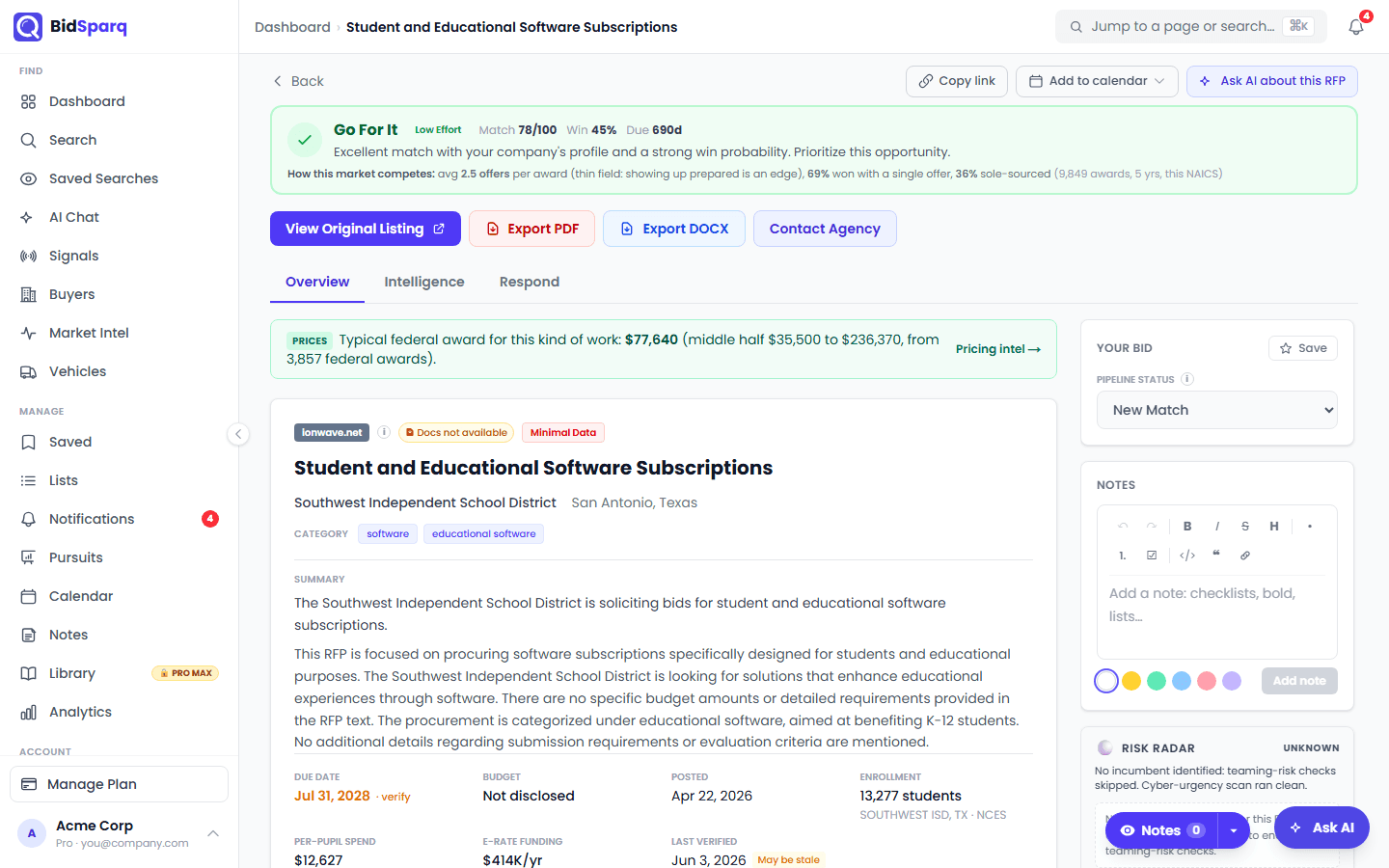Image resolution: width=1389 pixels, height=868 pixels.
Task: Go Back to previous page
Action: (x=298, y=81)
